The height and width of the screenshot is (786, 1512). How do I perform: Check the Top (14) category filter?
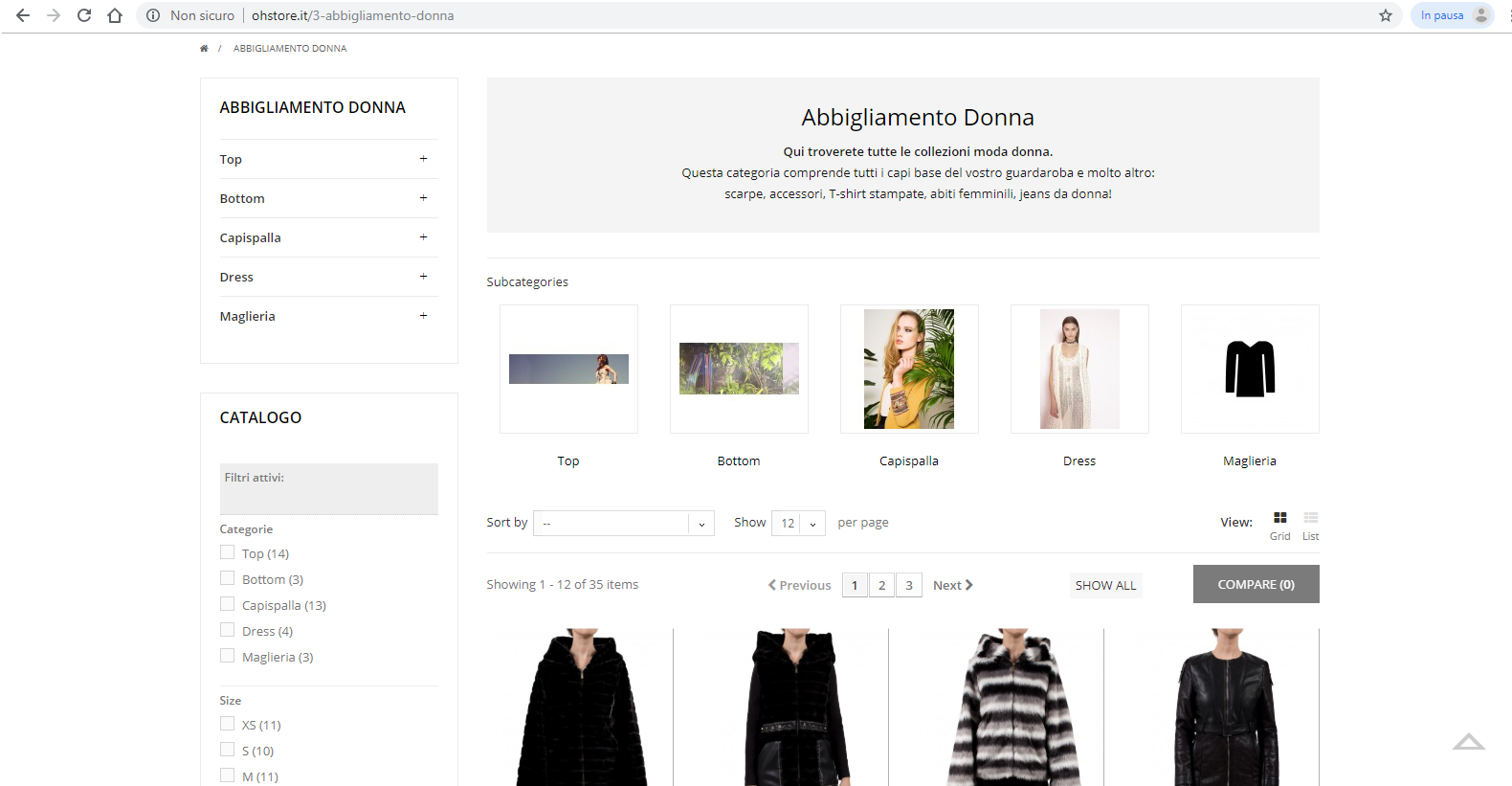pos(227,552)
